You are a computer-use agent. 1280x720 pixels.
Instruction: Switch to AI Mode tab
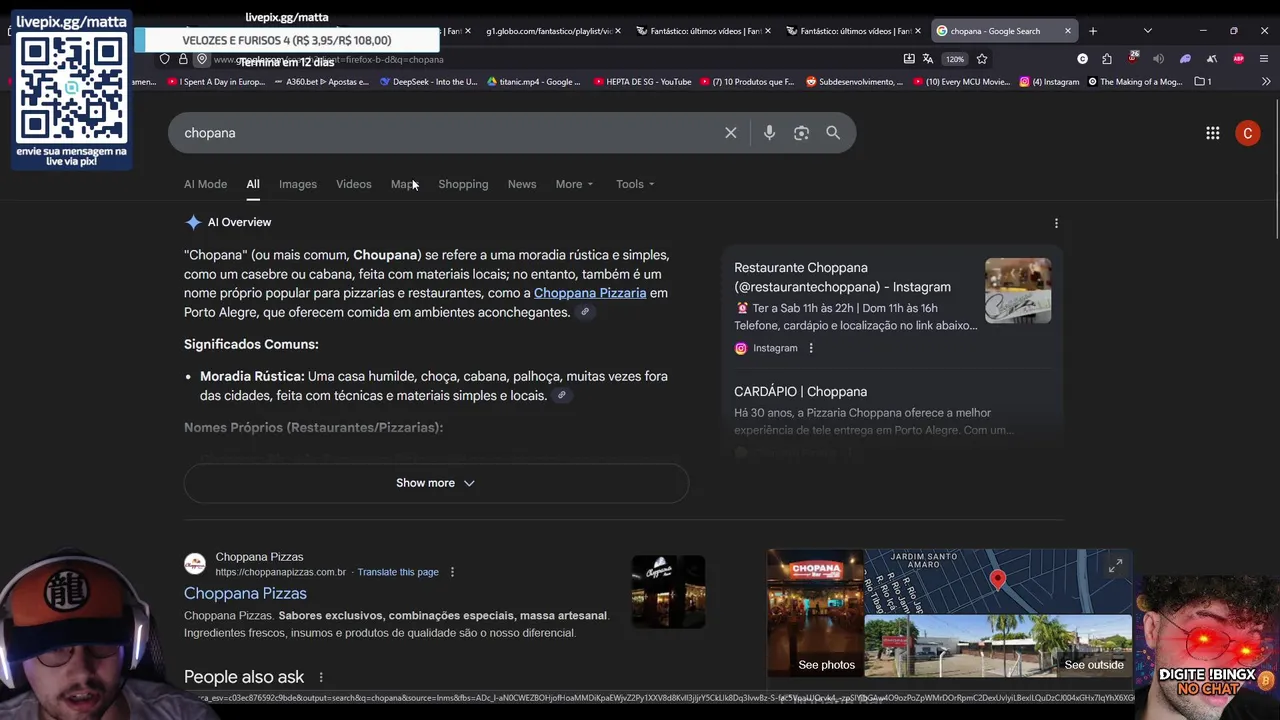point(205,184)
